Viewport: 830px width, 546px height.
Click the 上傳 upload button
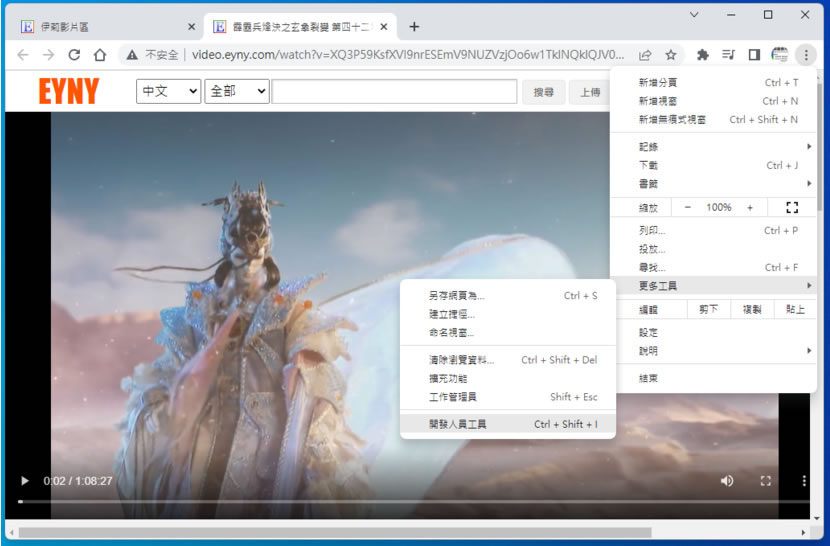pyautogui.click(x=589, y=92)
